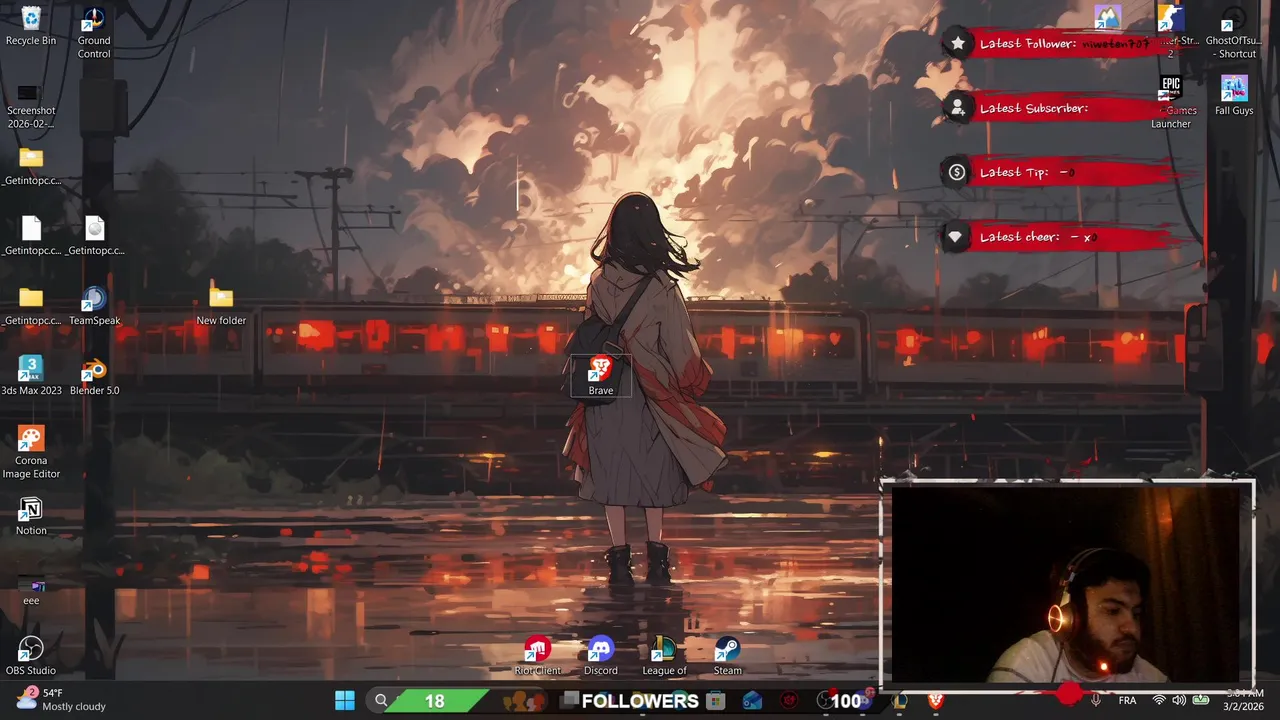The height and width of the screenshot is (720, 1280).
Task: Switch to Brave in the taskbar
Action: (x=936, y=700)
